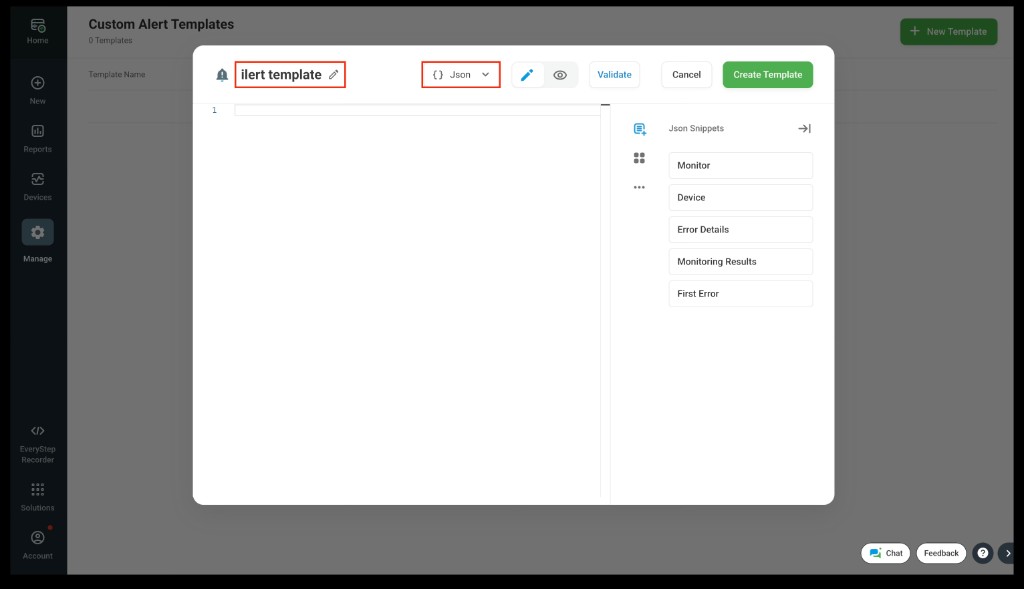Screen dimensions: 1024x589
Task: Insert the Error Details snippet
Action: 740,230
